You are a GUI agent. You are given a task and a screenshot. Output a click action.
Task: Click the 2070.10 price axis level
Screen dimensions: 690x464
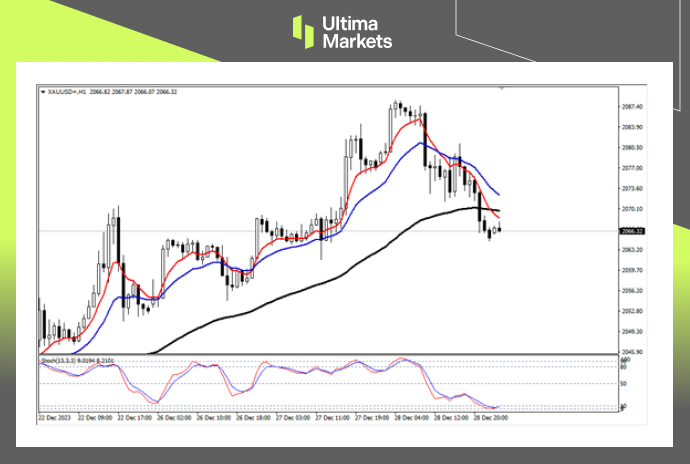[632, 209]
